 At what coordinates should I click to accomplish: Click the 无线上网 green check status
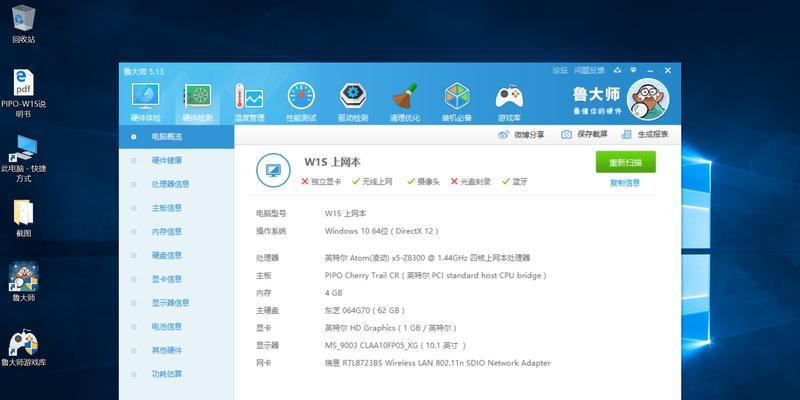point(372,181)
